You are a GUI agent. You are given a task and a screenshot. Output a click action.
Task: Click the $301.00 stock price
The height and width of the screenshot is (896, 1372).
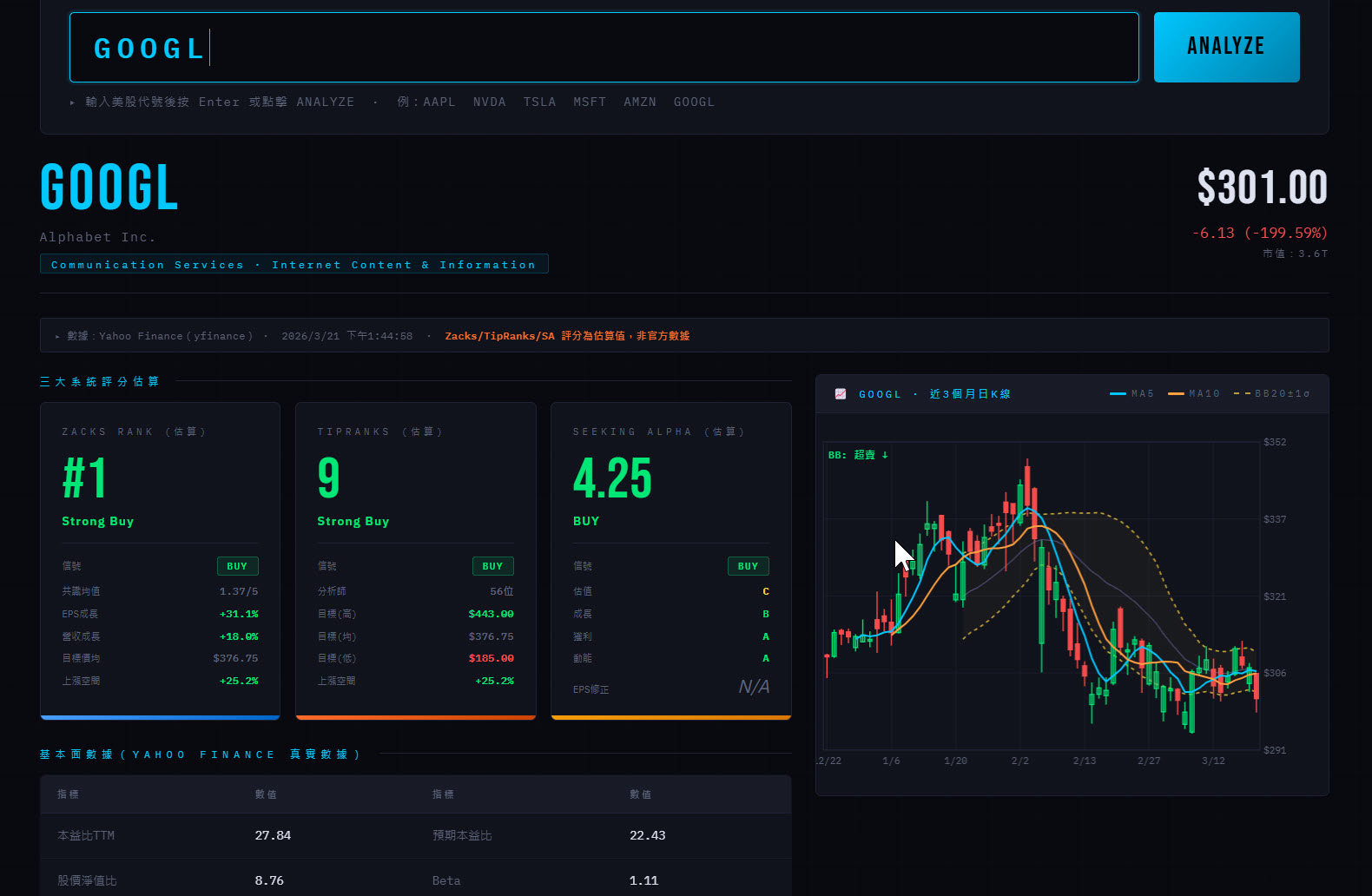(x=1262, y=188)
